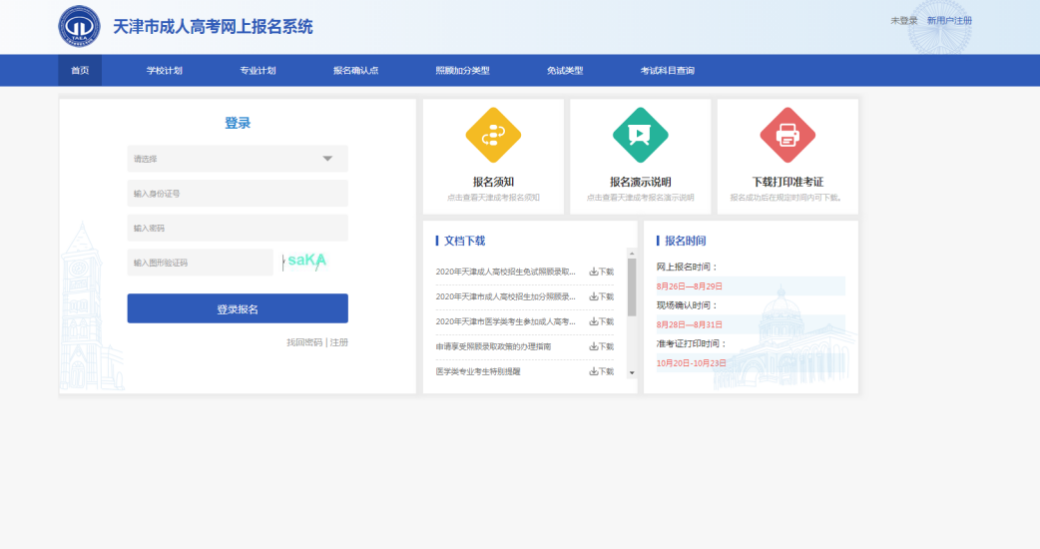Viewport: 1040px width, 549px height.
Task: Open the 考试科目查询 menu item
Action: pos(667,71)
